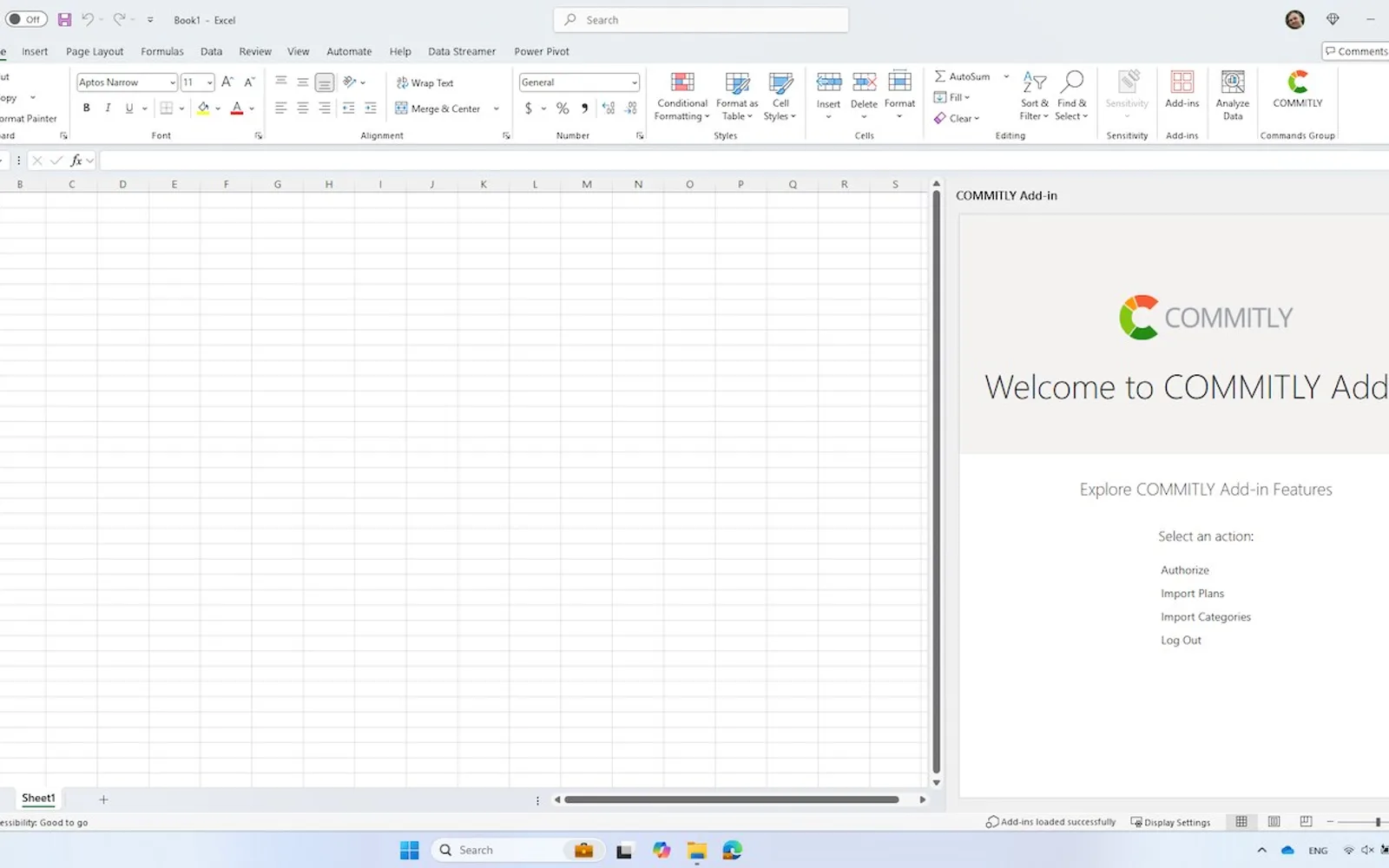1389x868 pixels.
Task: Click the Search box in the title bar
Action: coord(701,20)
